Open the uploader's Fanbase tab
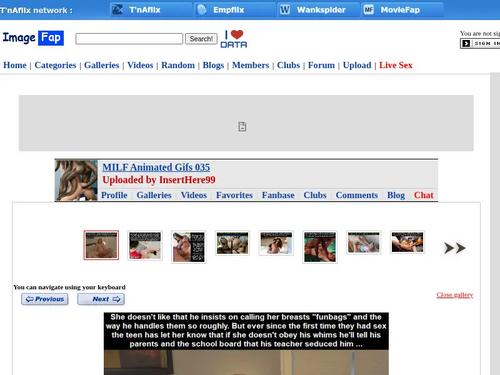This screenshot has width=500, height=375. point(278,195)
